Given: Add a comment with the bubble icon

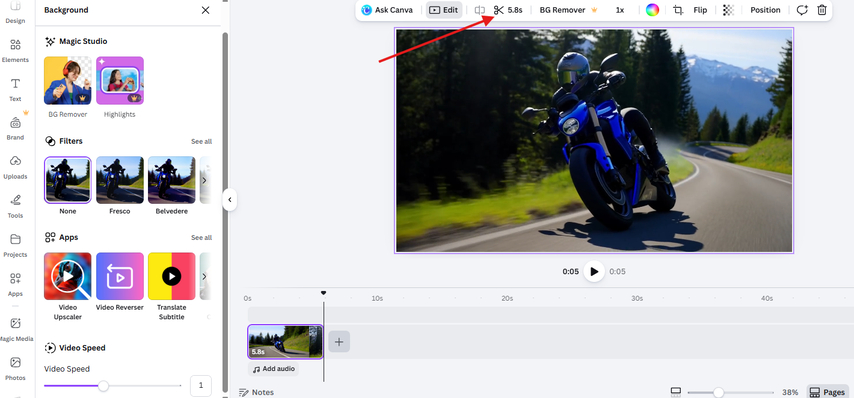Looking at the screenshot, I should [x=802, y=10].
